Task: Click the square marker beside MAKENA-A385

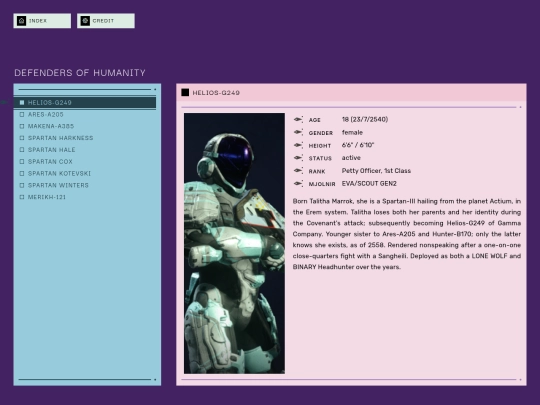Action: pos(22,126)
